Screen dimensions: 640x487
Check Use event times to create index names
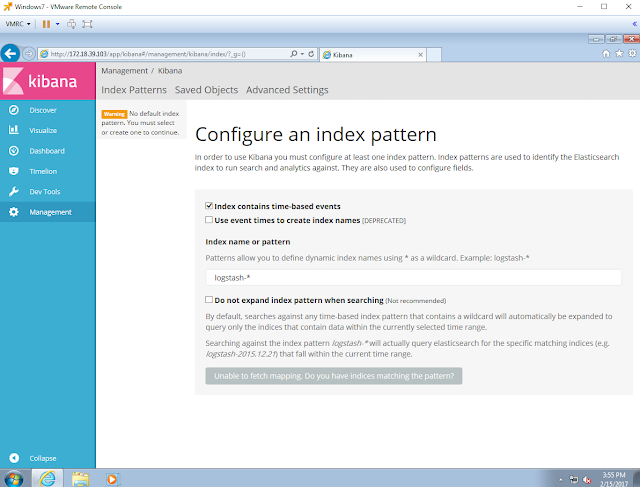tap(209, 220)
